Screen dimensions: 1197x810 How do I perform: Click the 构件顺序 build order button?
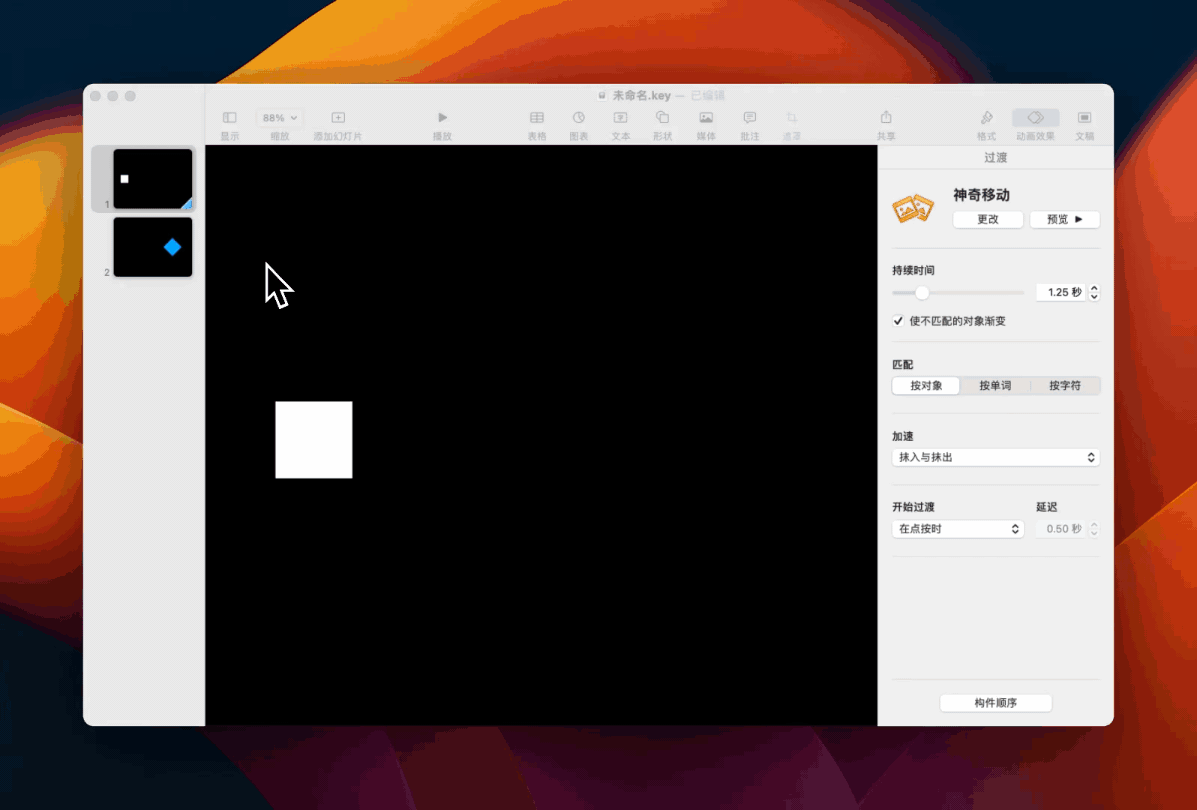click(x=995, y=703)
